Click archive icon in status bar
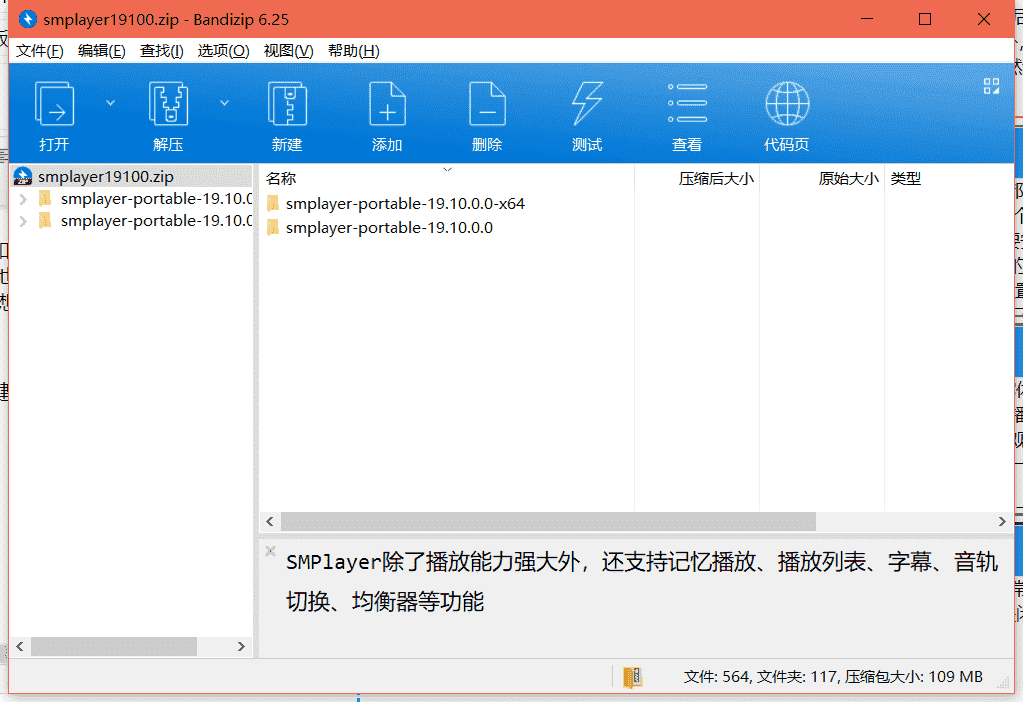 pos(632,677)
